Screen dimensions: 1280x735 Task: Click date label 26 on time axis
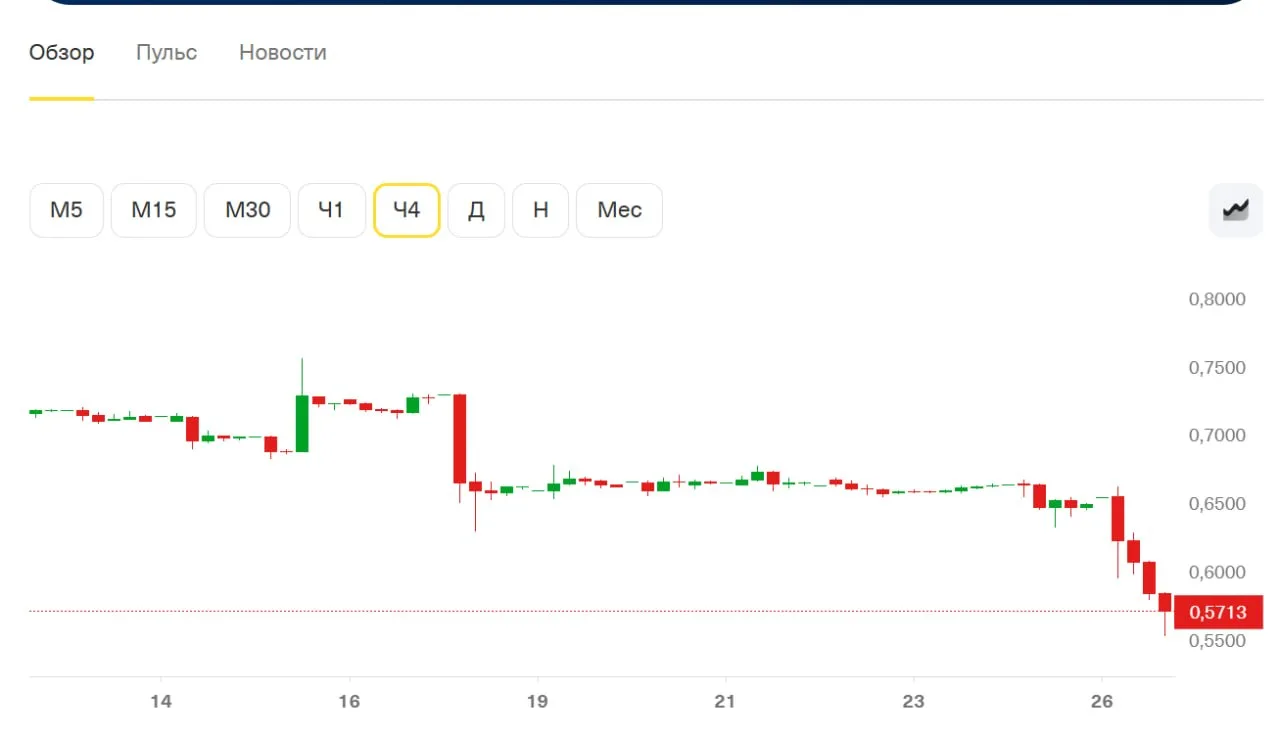click(x=1101, y=701)
